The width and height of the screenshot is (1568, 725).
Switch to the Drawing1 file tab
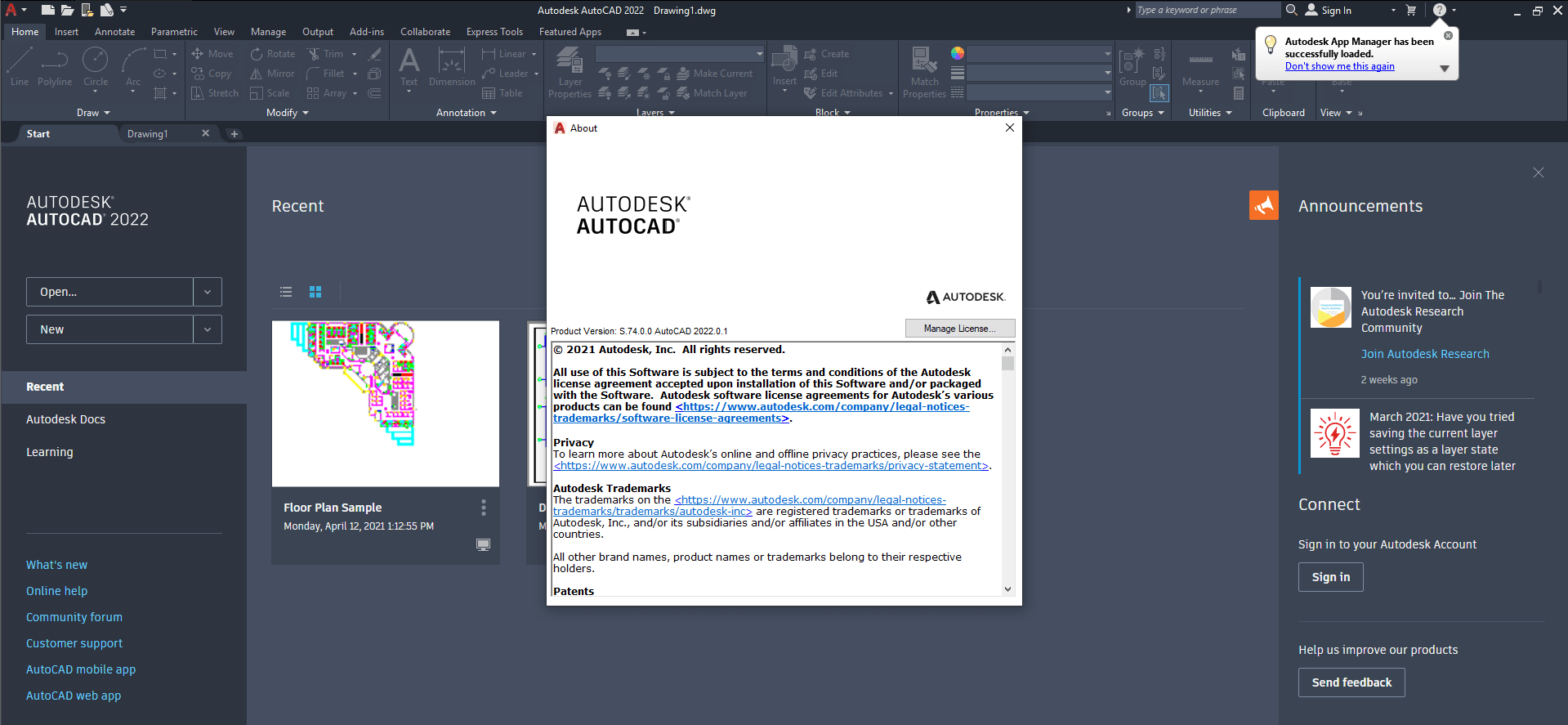(x=148, y=134)
